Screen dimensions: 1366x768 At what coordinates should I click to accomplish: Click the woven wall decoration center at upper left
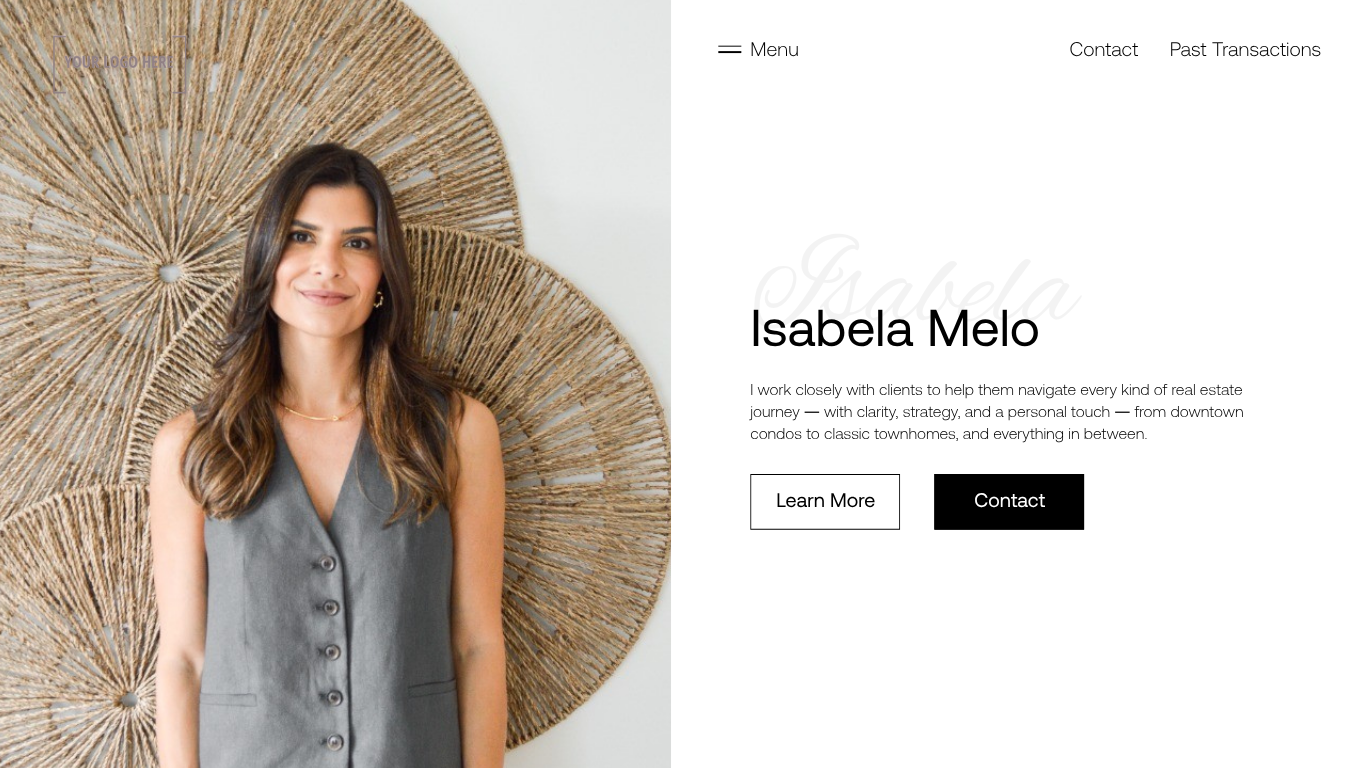[x=172, y=272]
